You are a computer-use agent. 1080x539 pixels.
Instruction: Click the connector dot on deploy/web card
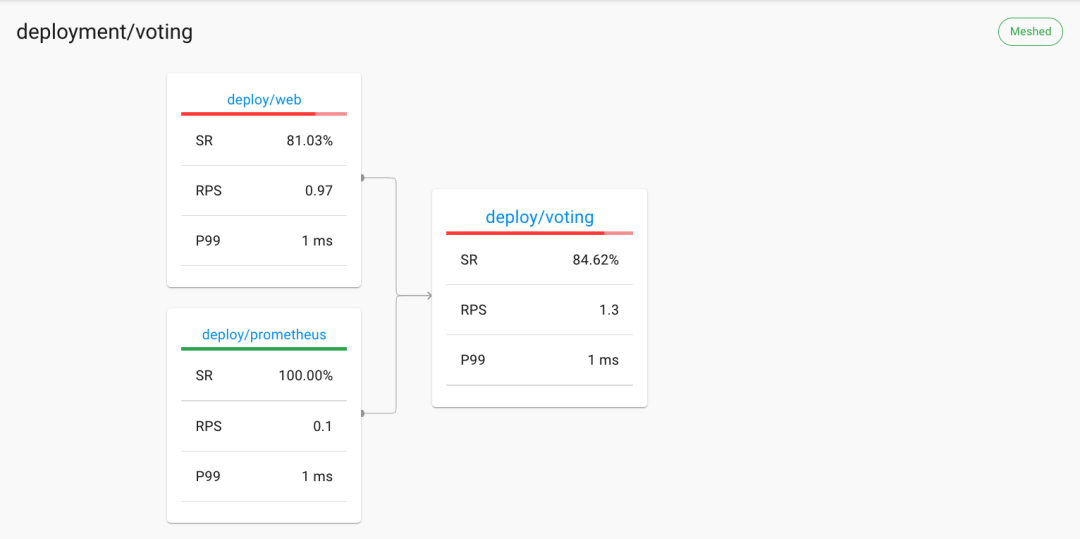pos(362,178)
